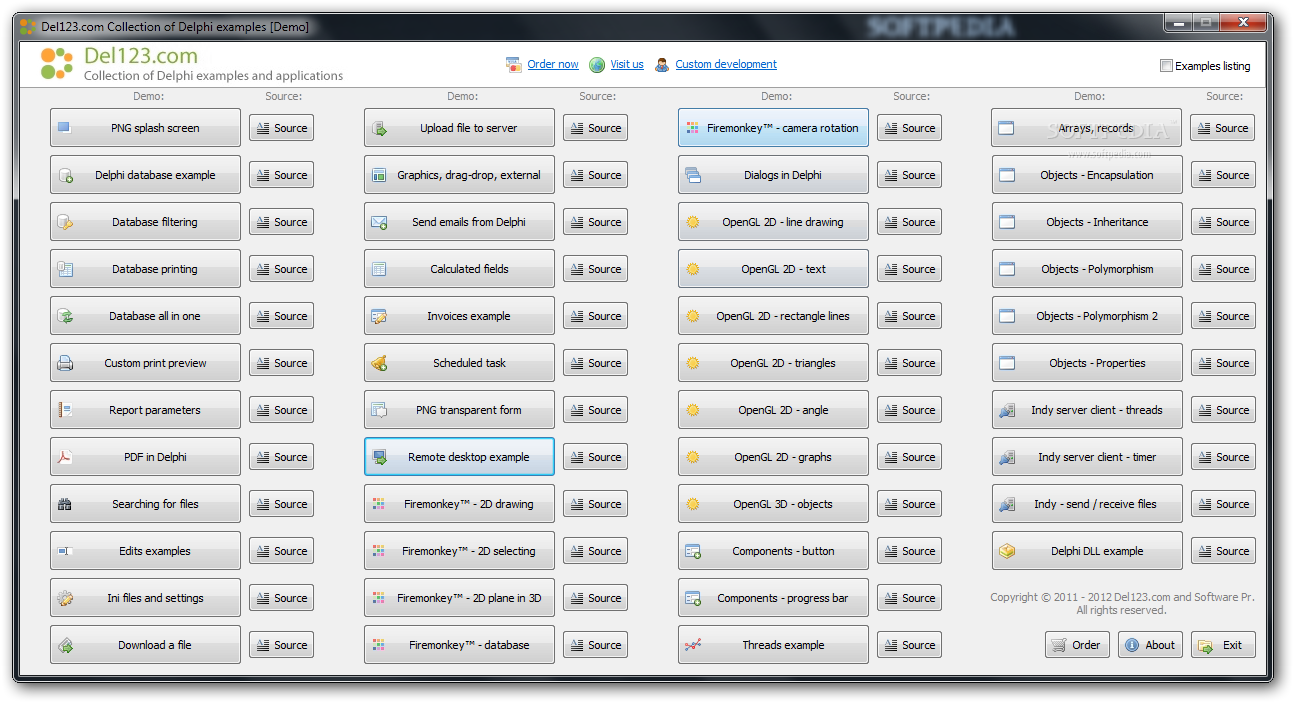Image resolution: width=1294 pixels, height=703 pixels.
Task: Show source for Objects - Properties
Action: (x=1223, y=363)
